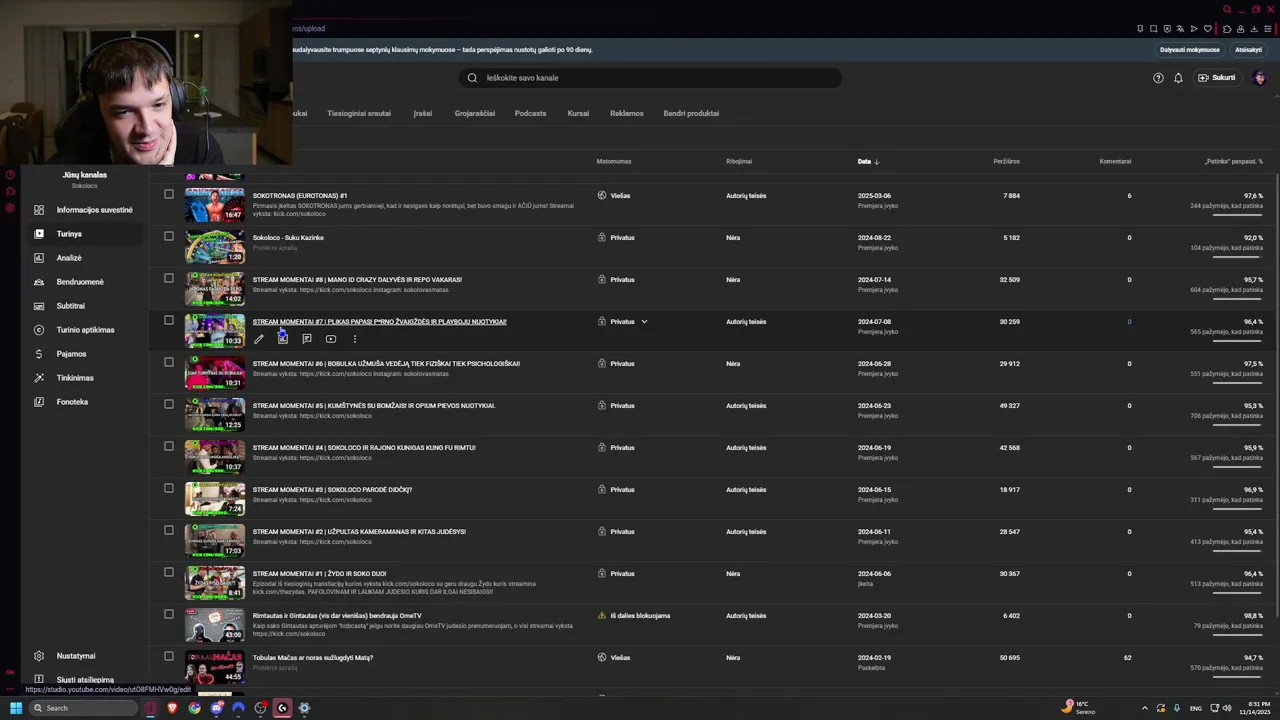Open the Informacijos suvestinė dashboard in the sidebar
This screenshot has width=1280, height=720.
(84, 210)
